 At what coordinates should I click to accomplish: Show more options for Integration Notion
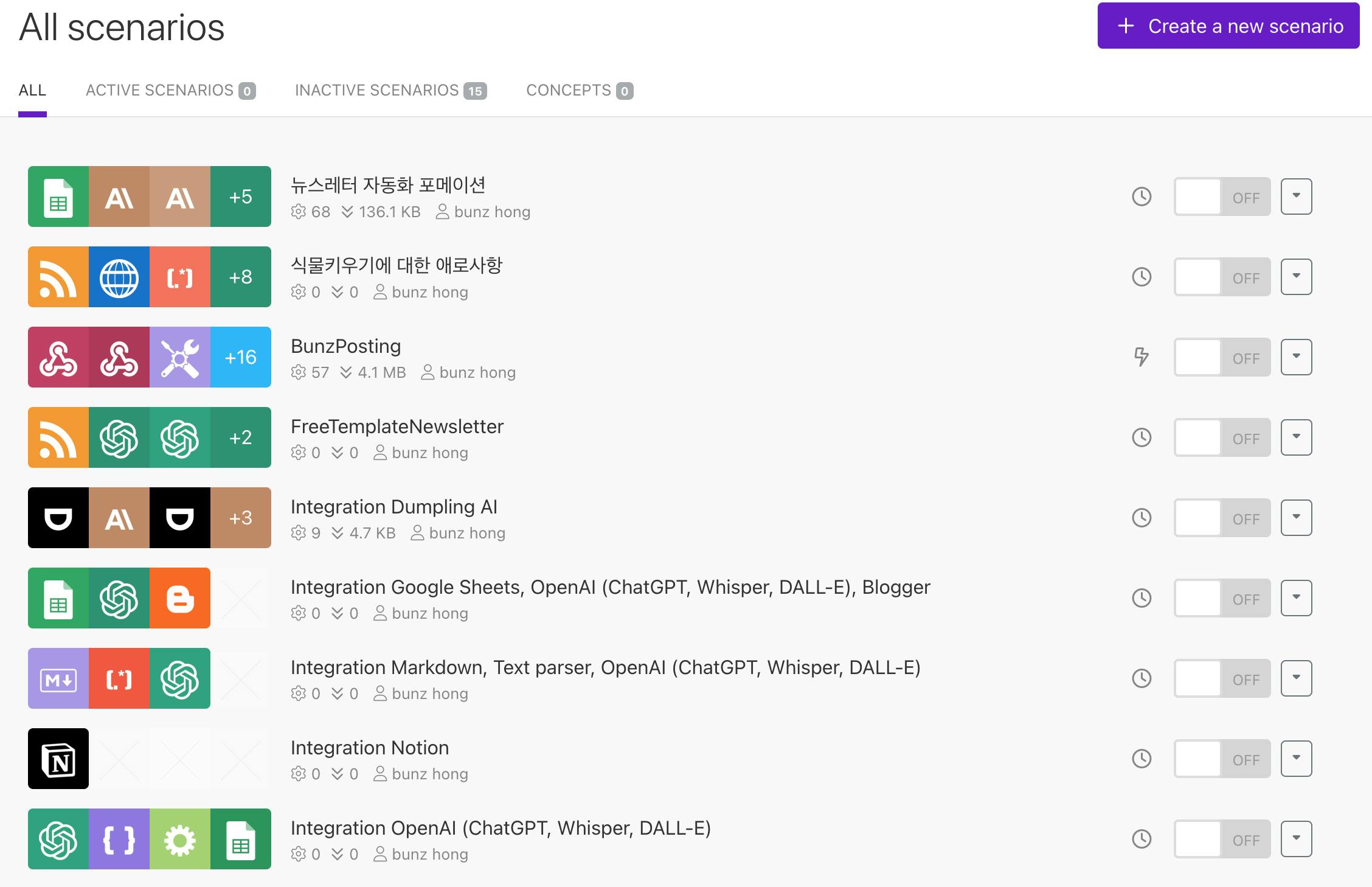(x=1296, y=759)
